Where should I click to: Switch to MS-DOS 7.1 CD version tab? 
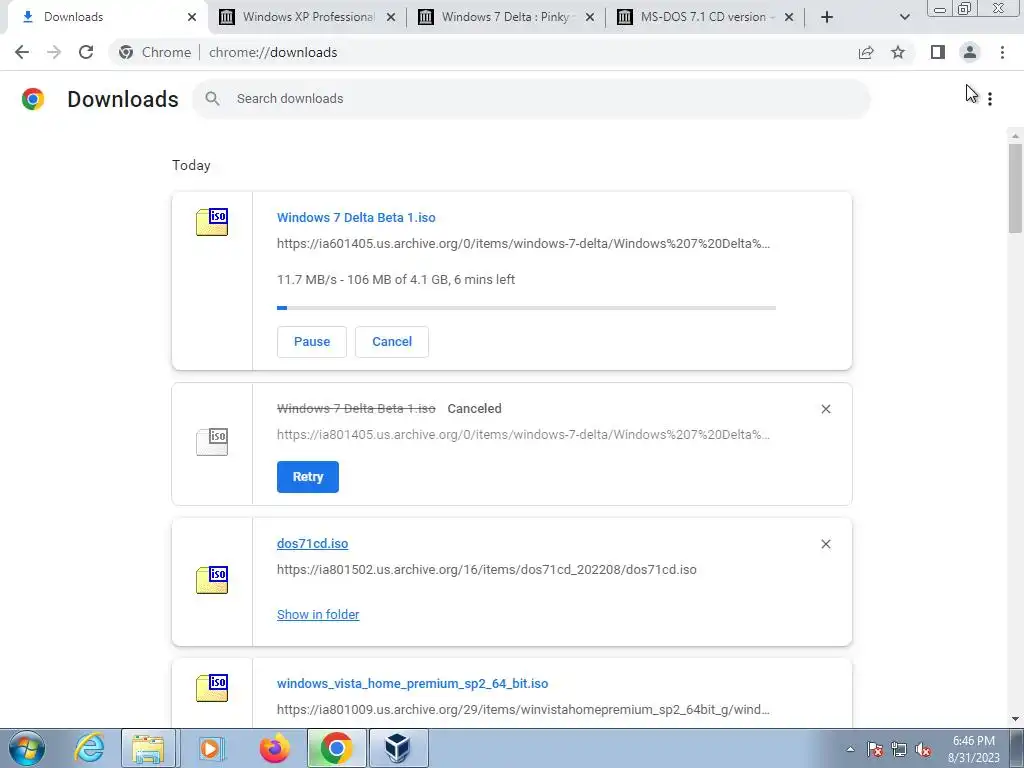click(705, 17)
